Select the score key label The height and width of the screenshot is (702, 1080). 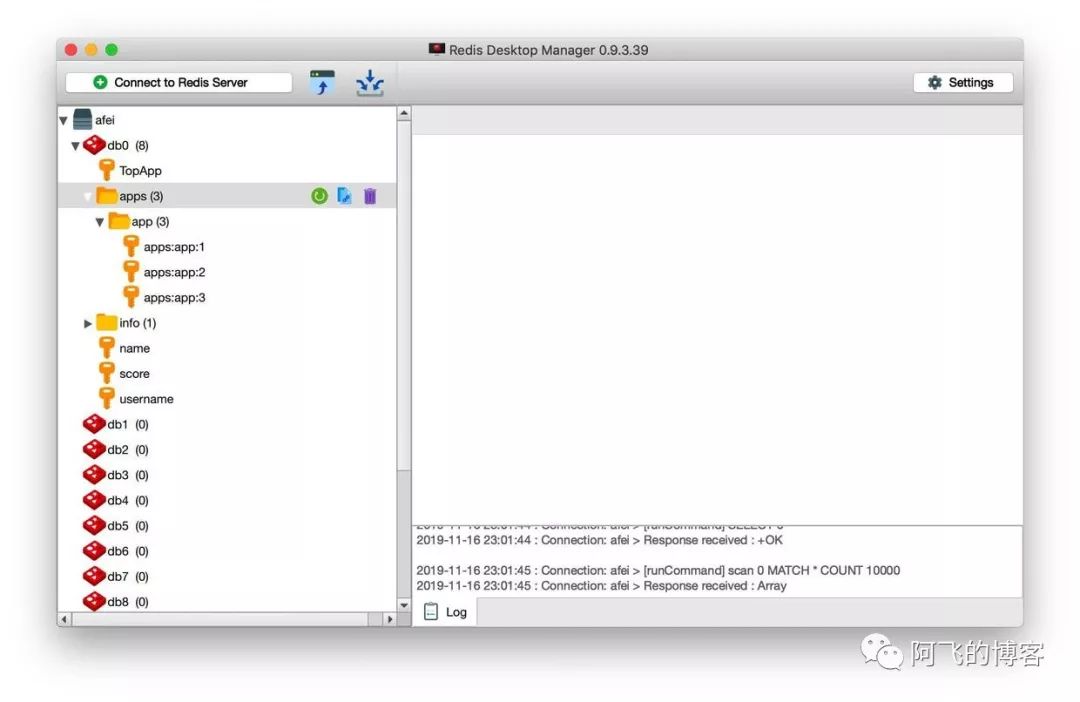[134, 374]
